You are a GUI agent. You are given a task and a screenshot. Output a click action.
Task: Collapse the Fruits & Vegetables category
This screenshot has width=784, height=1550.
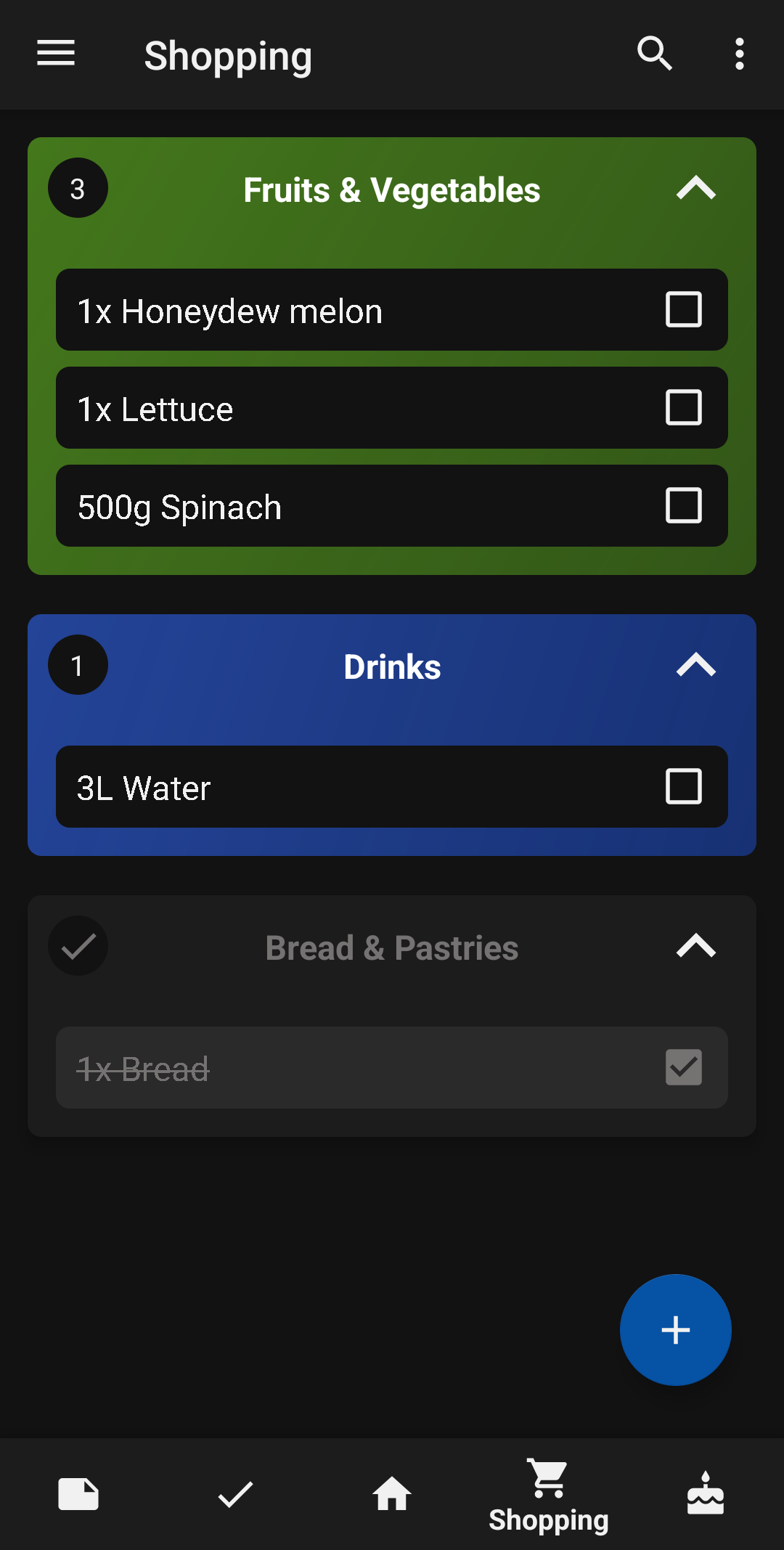coord(695,189)
